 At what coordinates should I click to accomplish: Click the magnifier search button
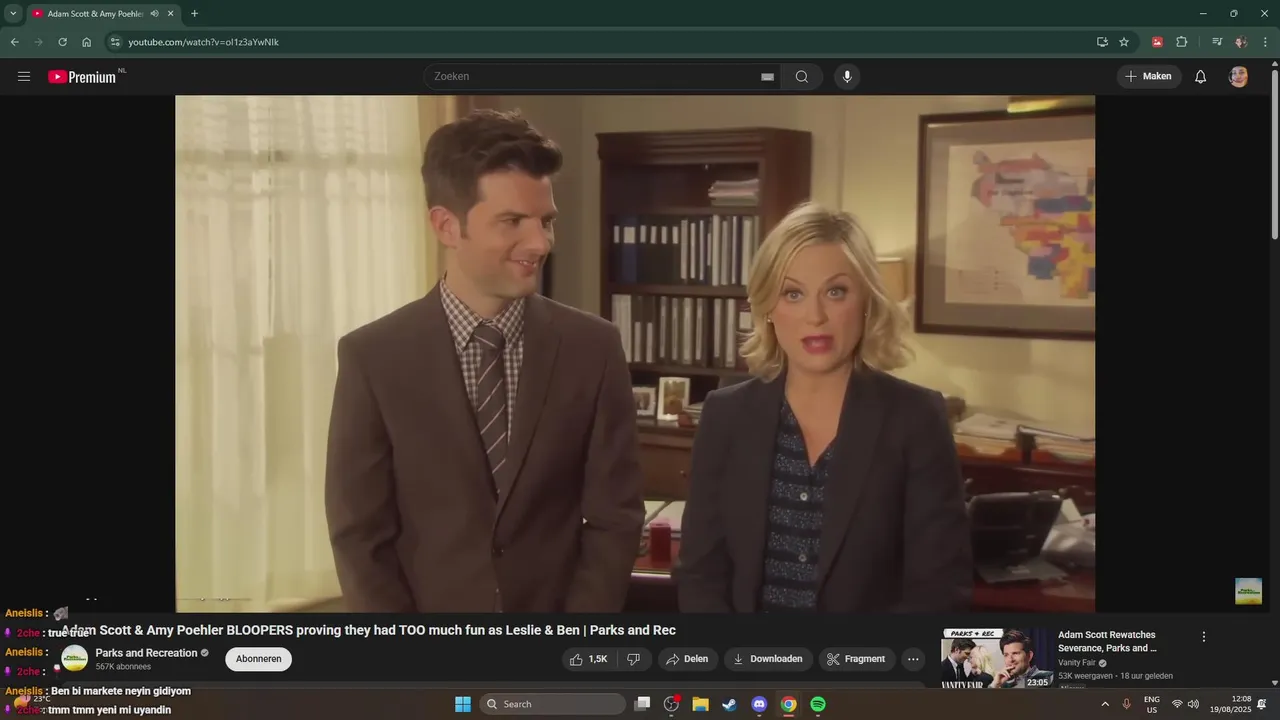[802, 77]
